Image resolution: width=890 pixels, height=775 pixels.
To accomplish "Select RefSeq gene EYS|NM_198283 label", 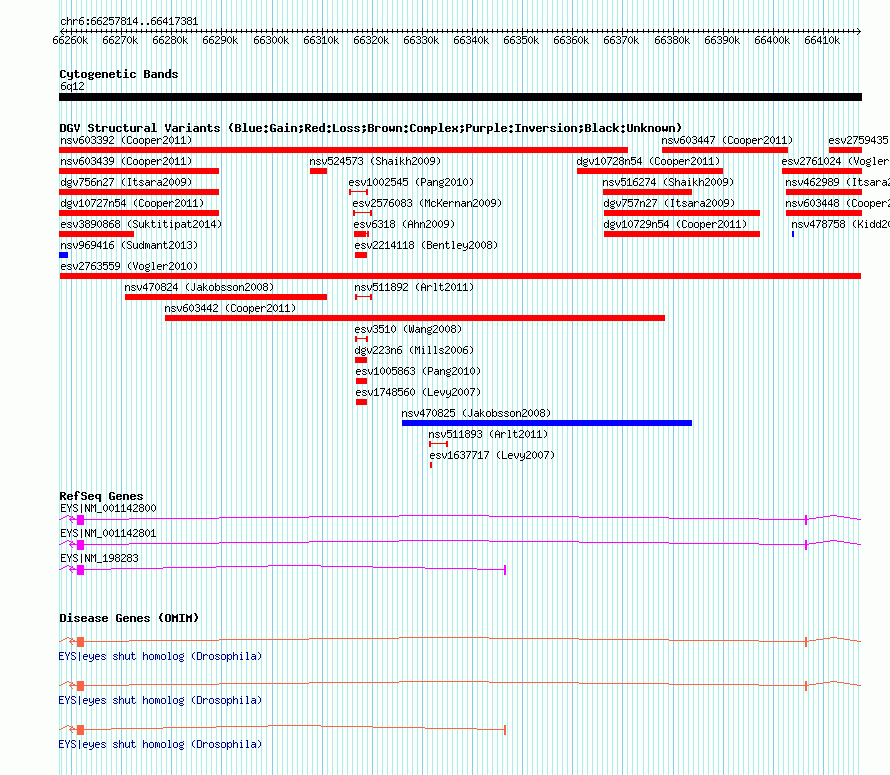I will click(x=99, y=558).
